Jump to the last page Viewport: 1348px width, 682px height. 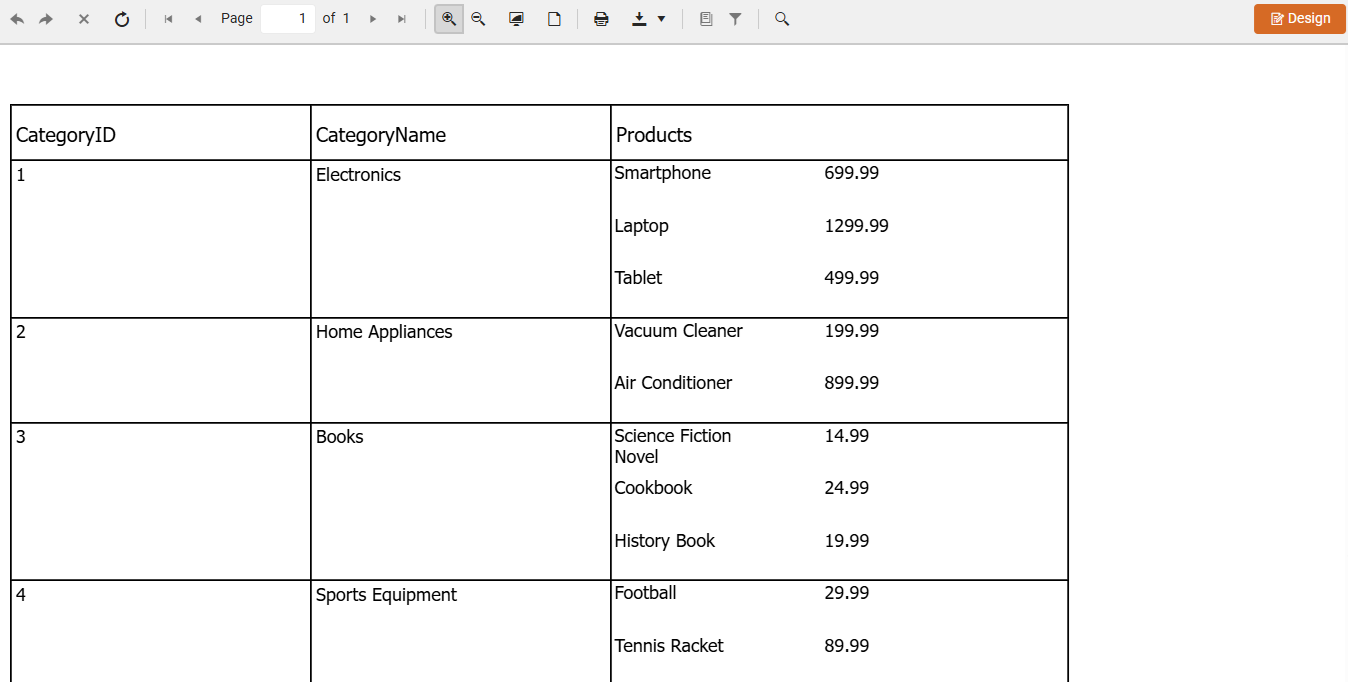(401, 18)
